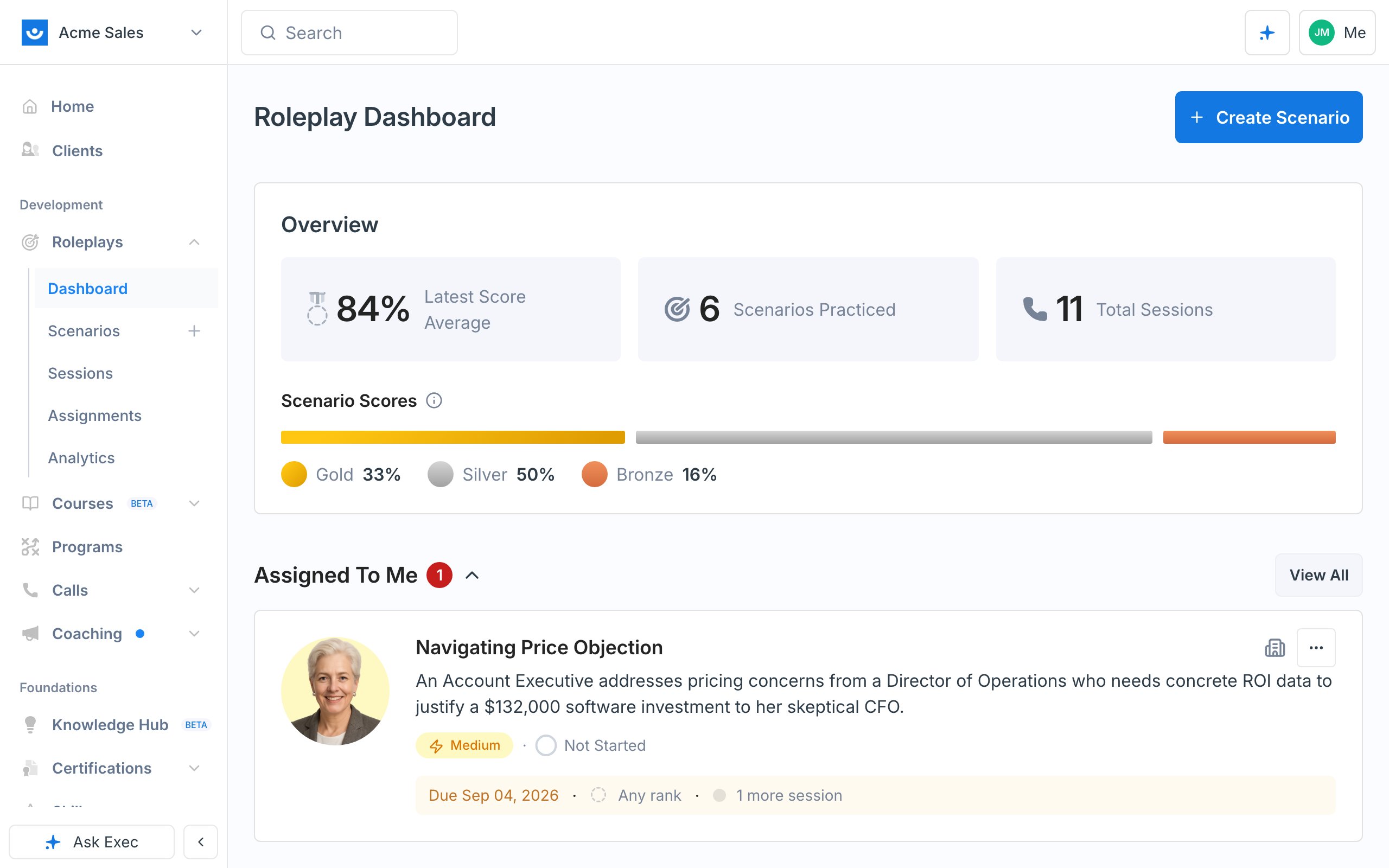Click the Not Started status circle
1389x868 pixels.
point(546,745)
